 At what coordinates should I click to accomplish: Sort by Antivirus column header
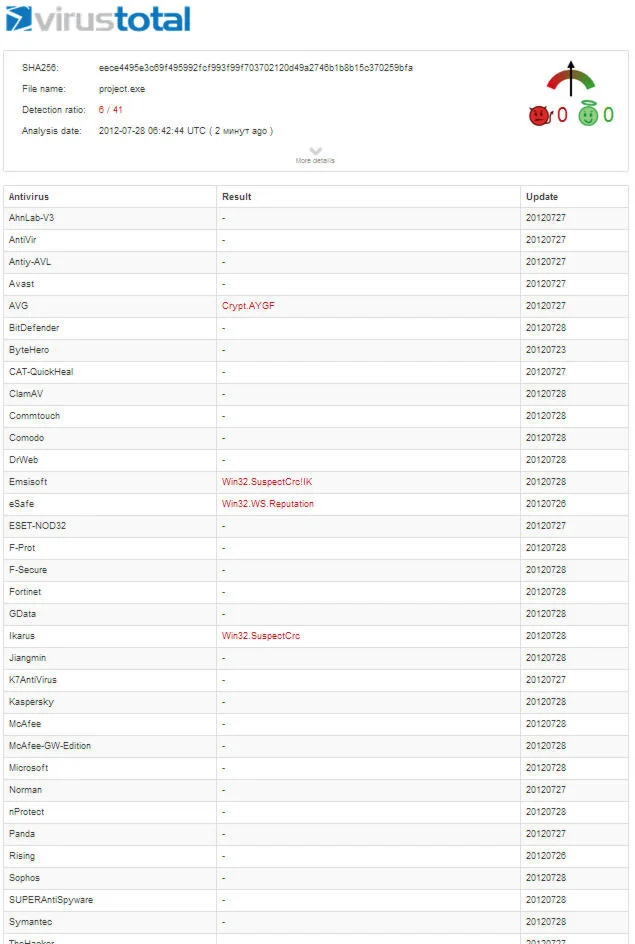coord(29,197)
